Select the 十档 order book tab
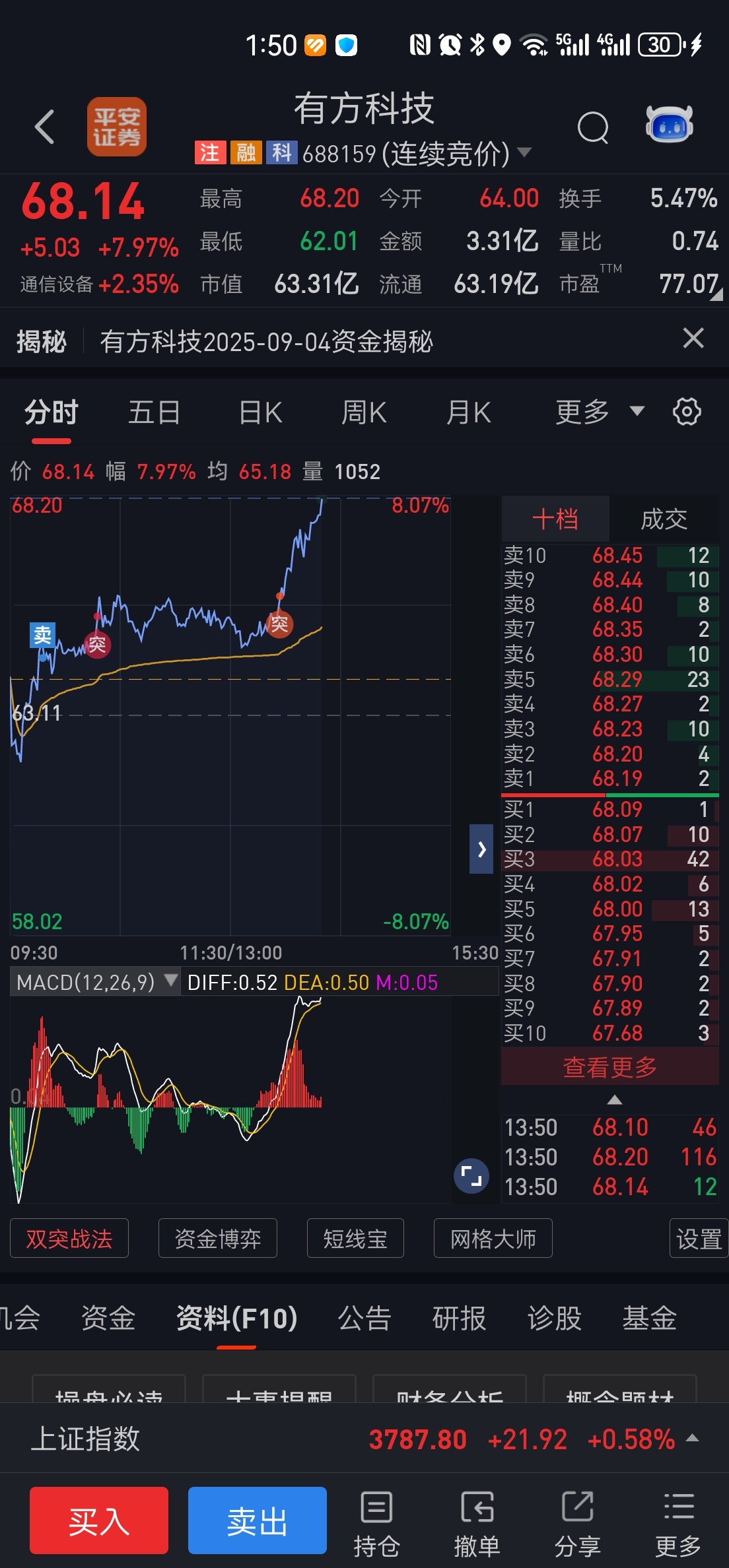 click(x=555, y=519)
